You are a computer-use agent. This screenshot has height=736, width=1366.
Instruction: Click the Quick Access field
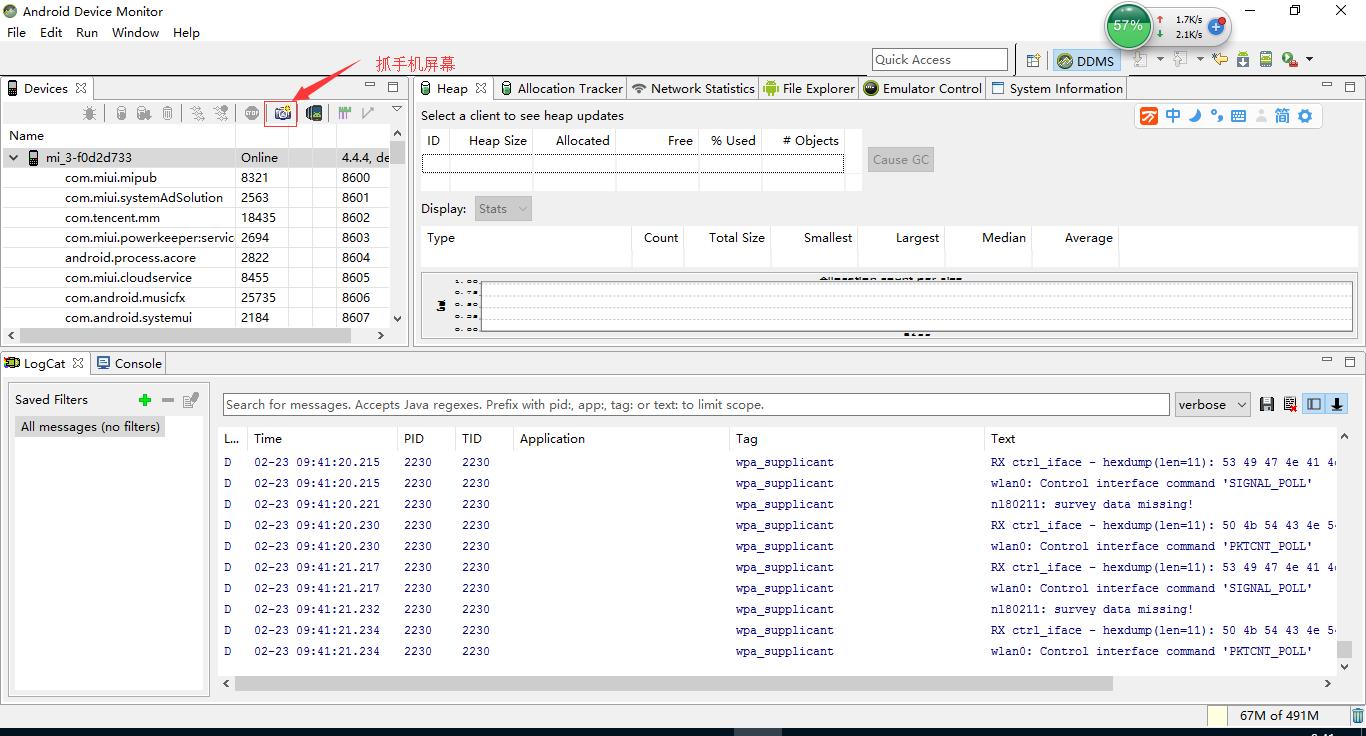point(940,60)
